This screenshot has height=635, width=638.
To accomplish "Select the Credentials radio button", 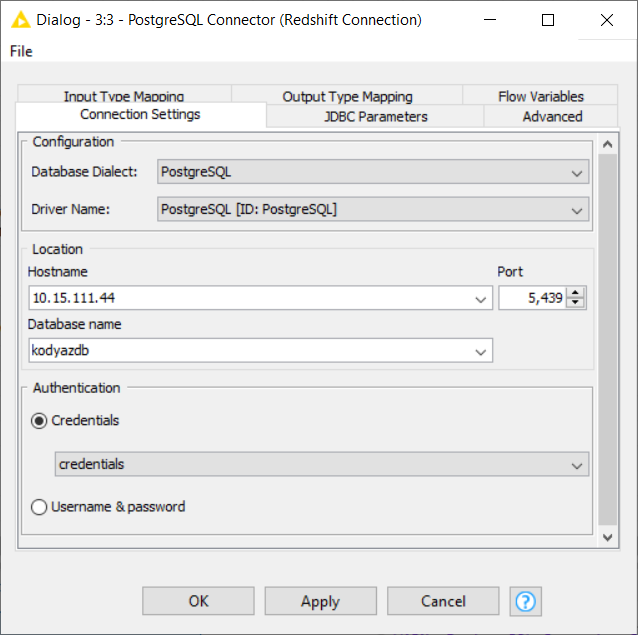I will pyautogui.click(x=39, y=421).
